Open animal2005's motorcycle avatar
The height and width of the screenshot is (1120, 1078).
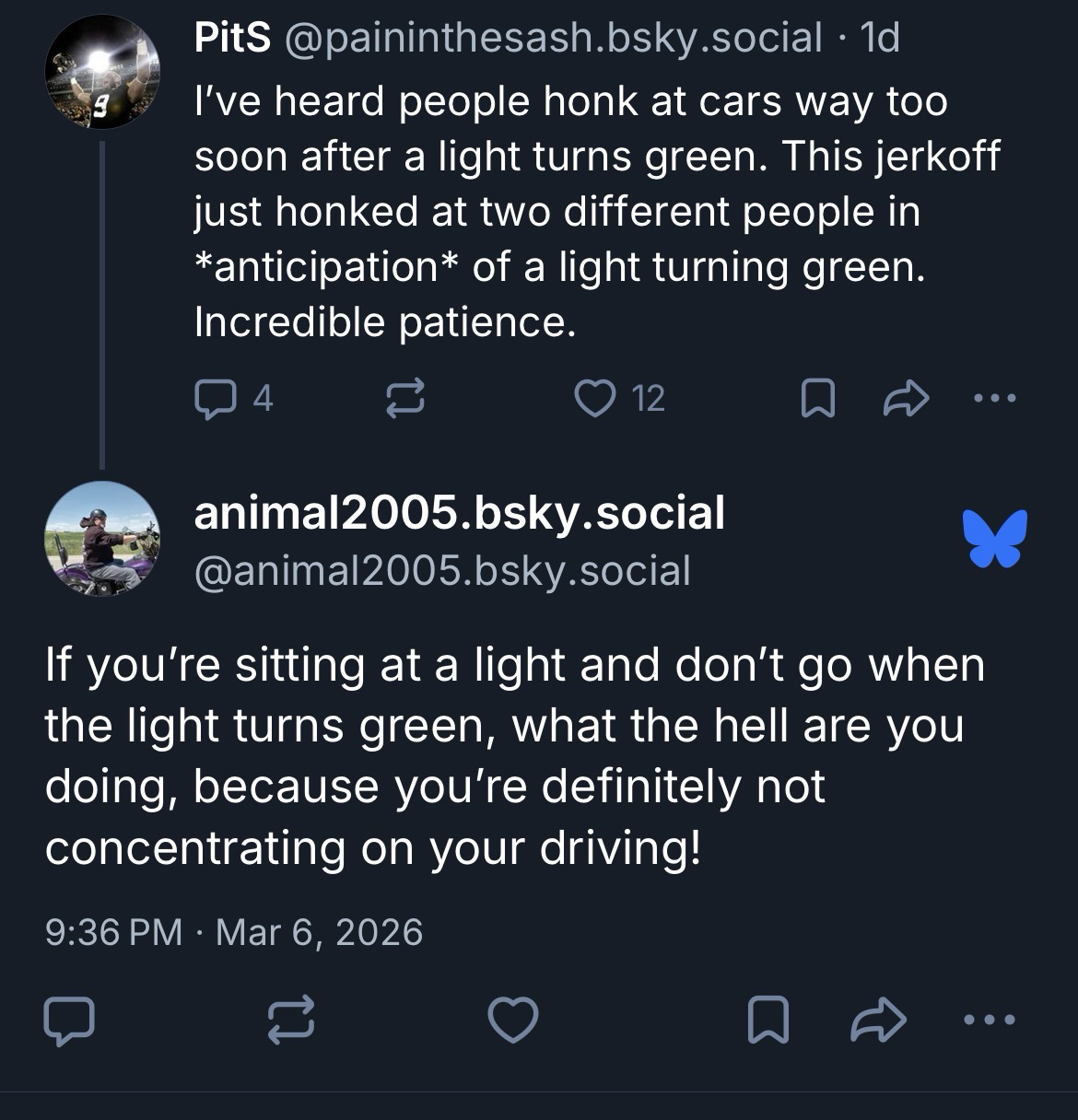(102, 539)
